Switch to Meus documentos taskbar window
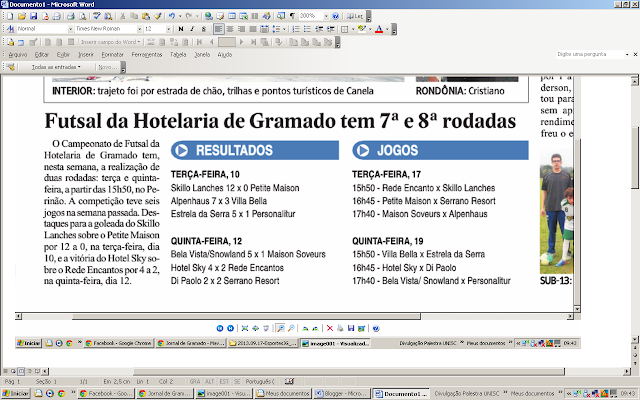Viewport: 640px width, 400px height. [x=283, y=393]
